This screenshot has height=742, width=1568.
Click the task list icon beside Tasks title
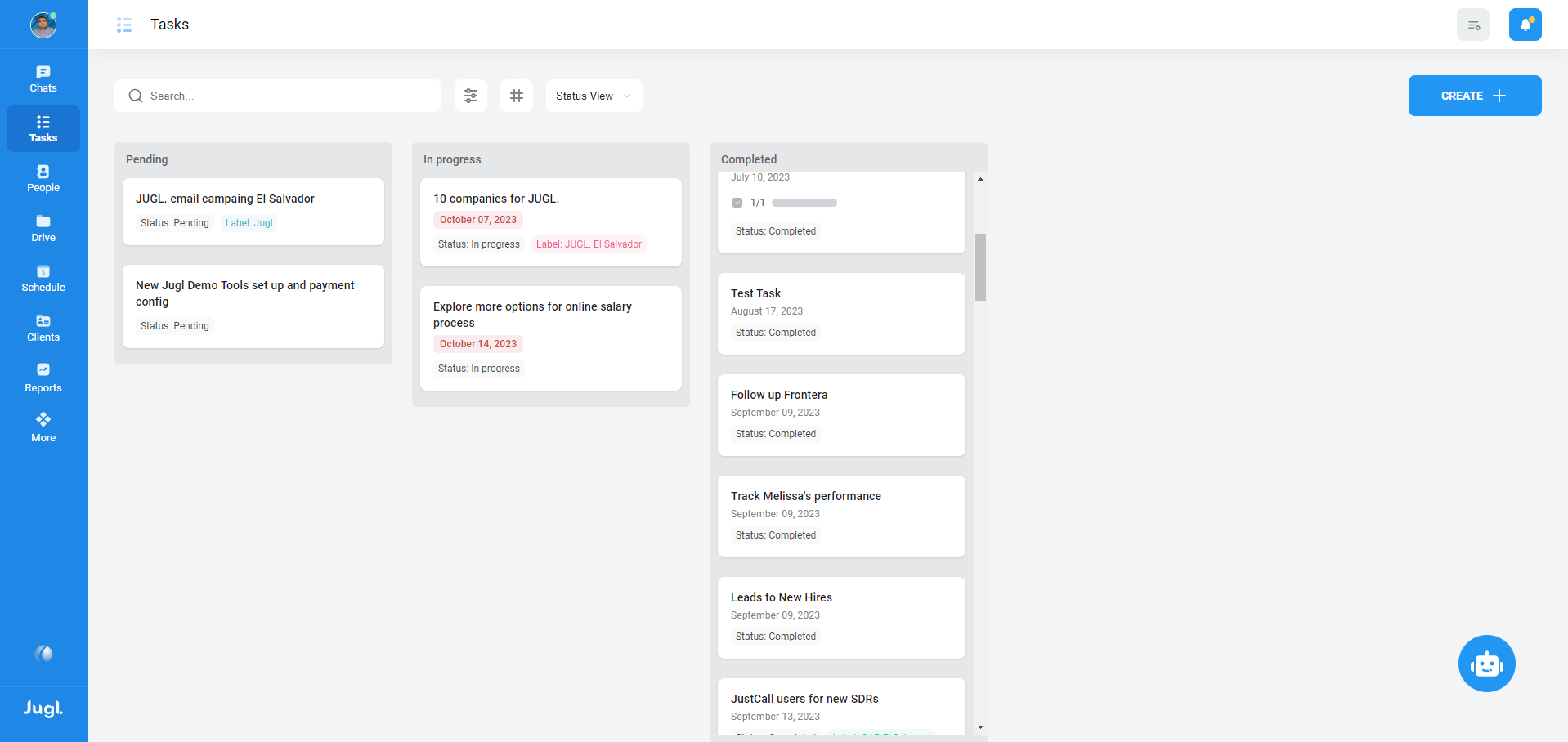point(124,25)
